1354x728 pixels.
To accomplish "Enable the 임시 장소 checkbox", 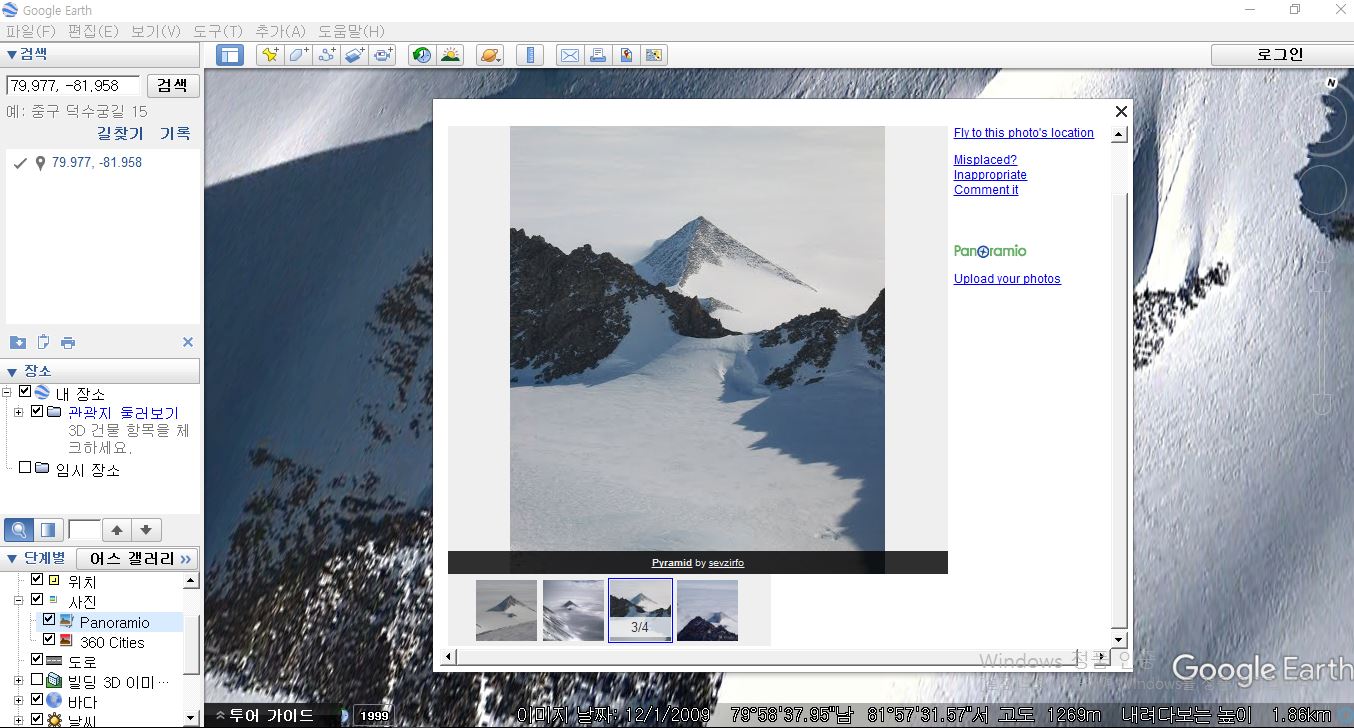I will [25, 467].
